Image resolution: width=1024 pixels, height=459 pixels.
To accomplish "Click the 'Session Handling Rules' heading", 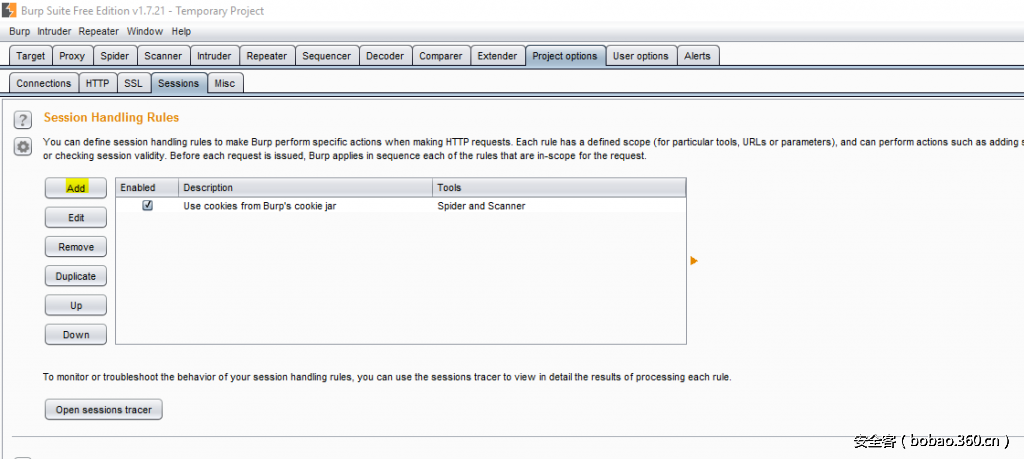I will tap(111, 118).
